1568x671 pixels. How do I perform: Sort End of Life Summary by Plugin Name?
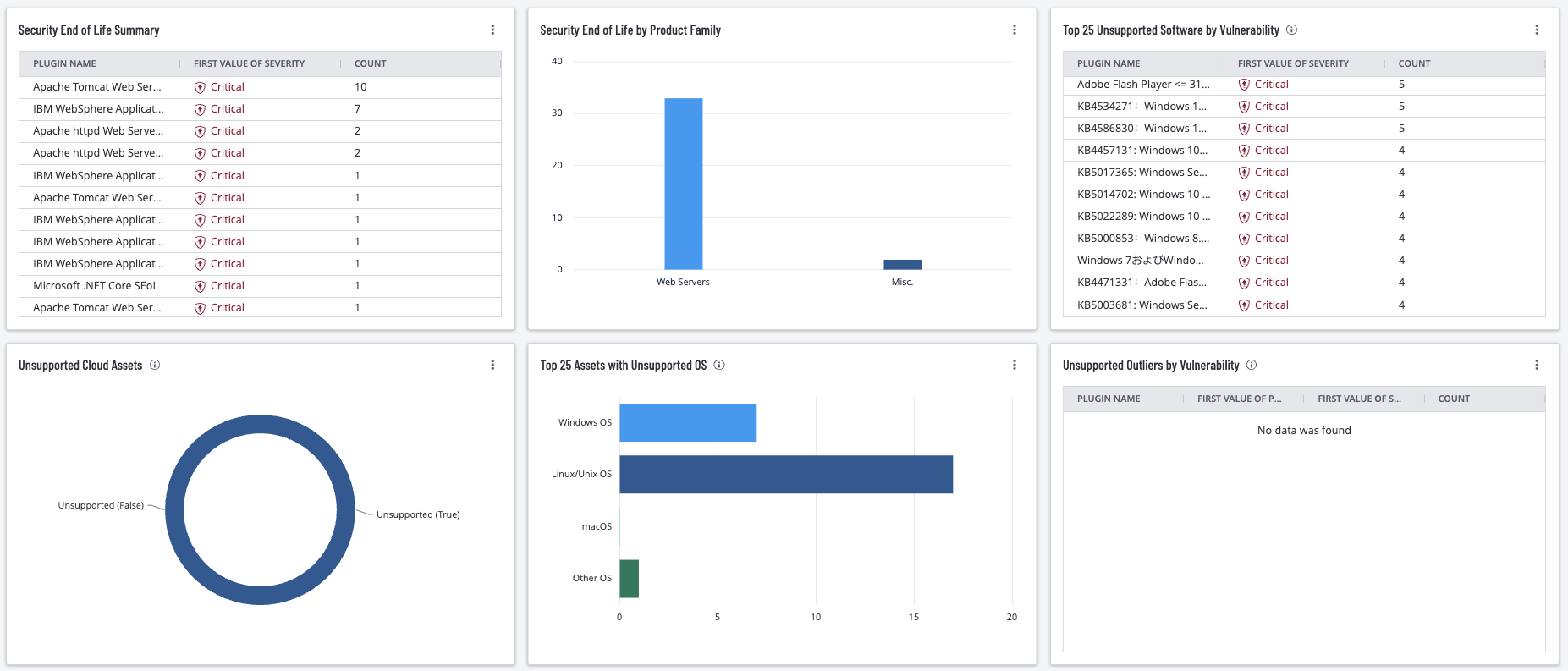[x=64, y=63]
